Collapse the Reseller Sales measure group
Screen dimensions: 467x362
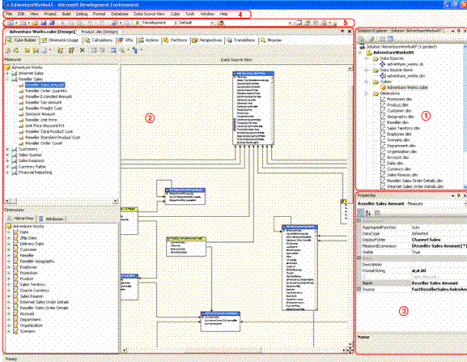8,79
